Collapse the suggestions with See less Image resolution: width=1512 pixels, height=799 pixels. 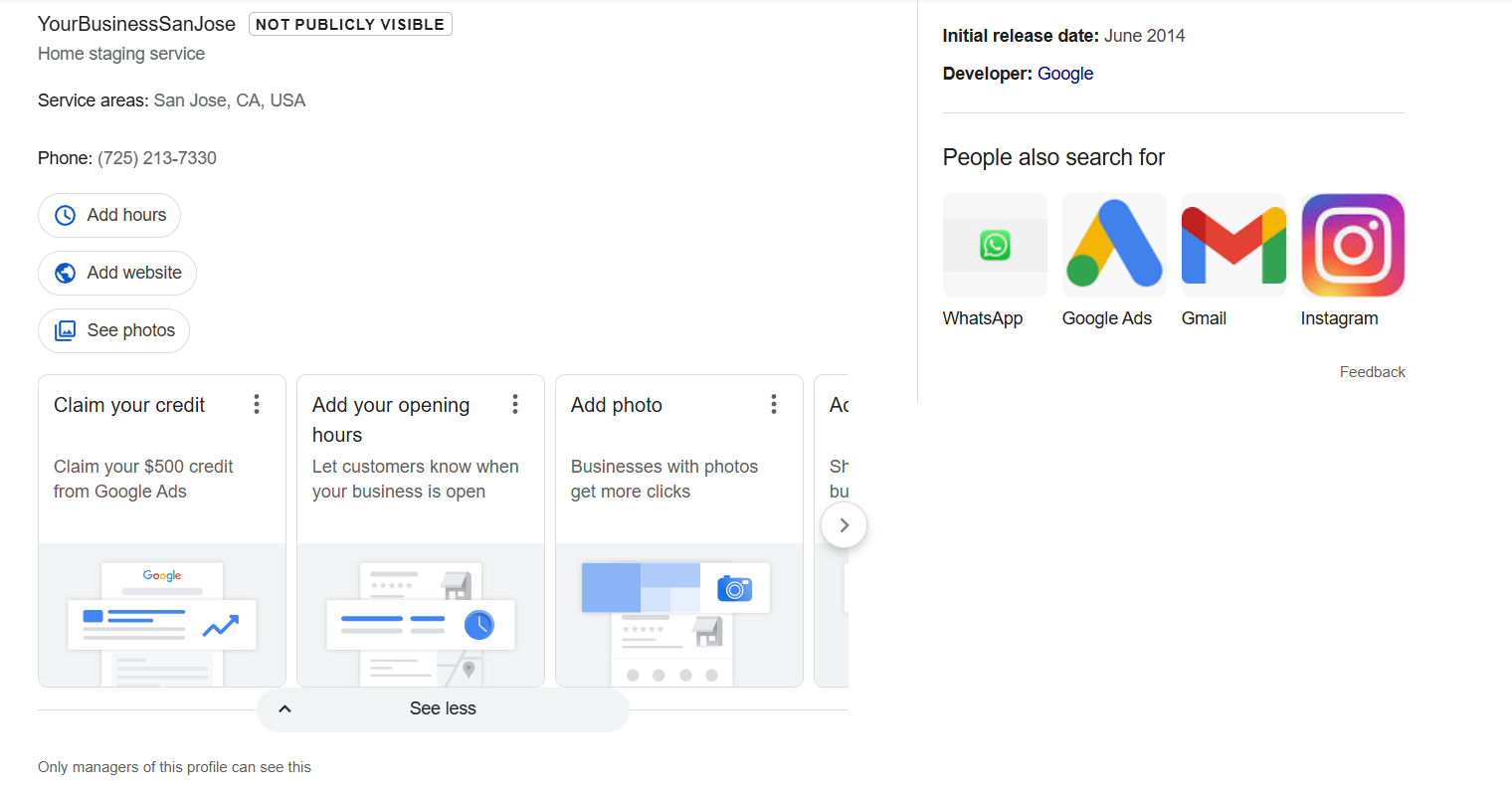[443, 708]
